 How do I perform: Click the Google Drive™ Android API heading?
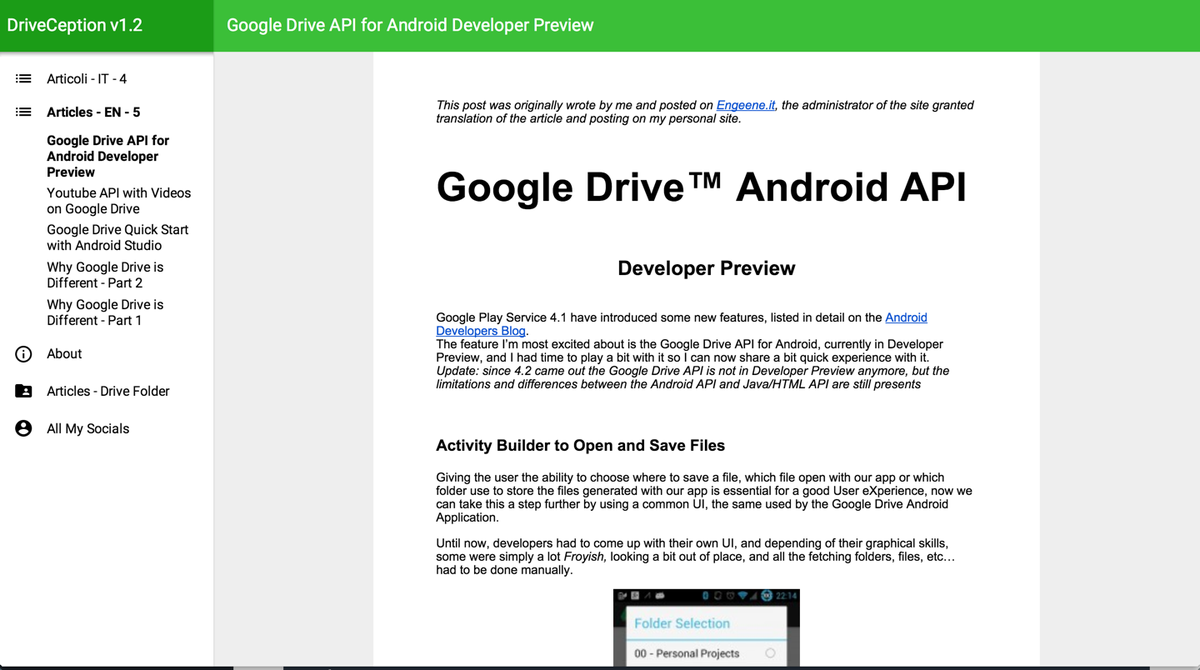pos(701,187)
